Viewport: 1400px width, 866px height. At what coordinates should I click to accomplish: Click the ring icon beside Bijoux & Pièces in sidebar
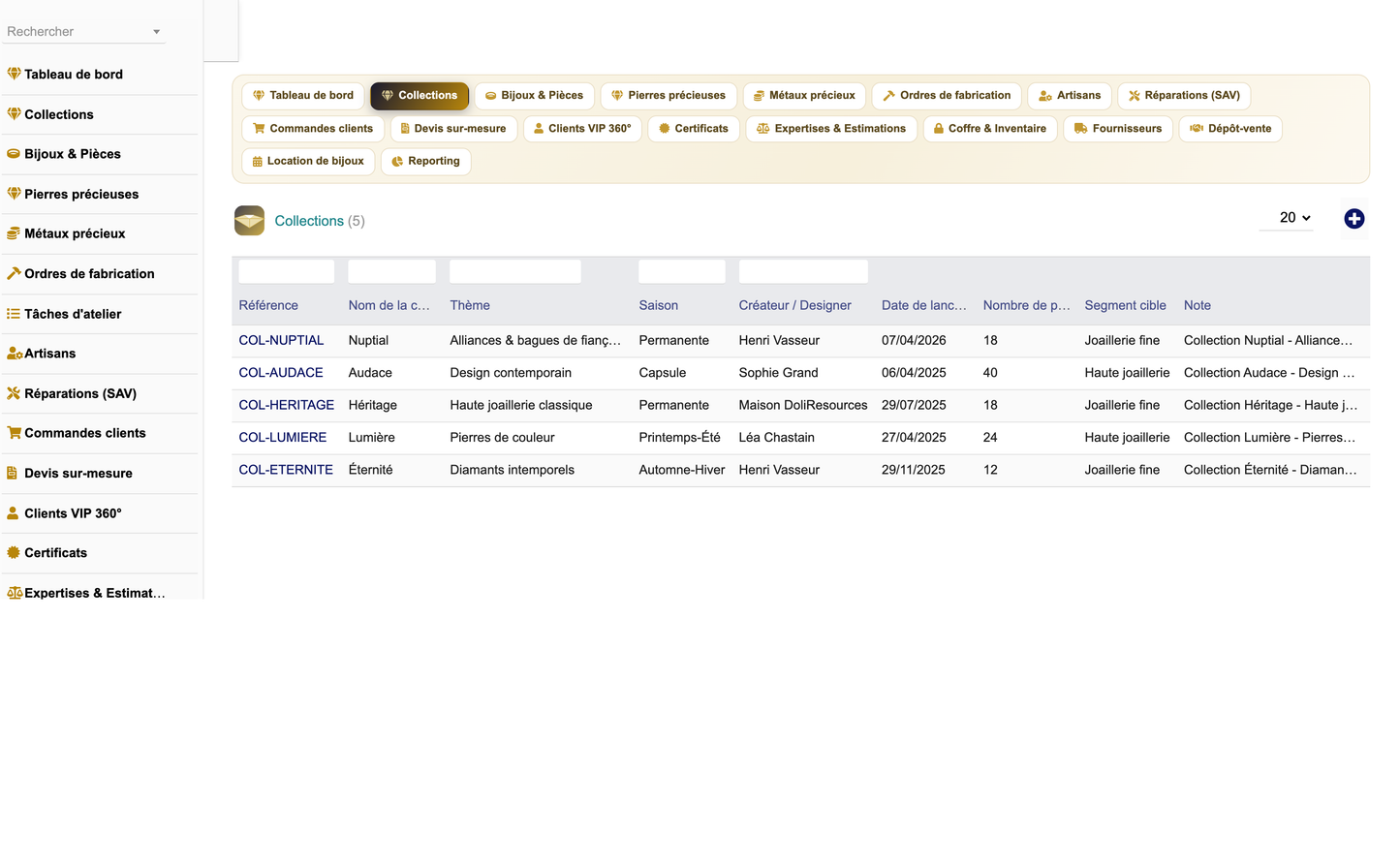coord(14,154)
